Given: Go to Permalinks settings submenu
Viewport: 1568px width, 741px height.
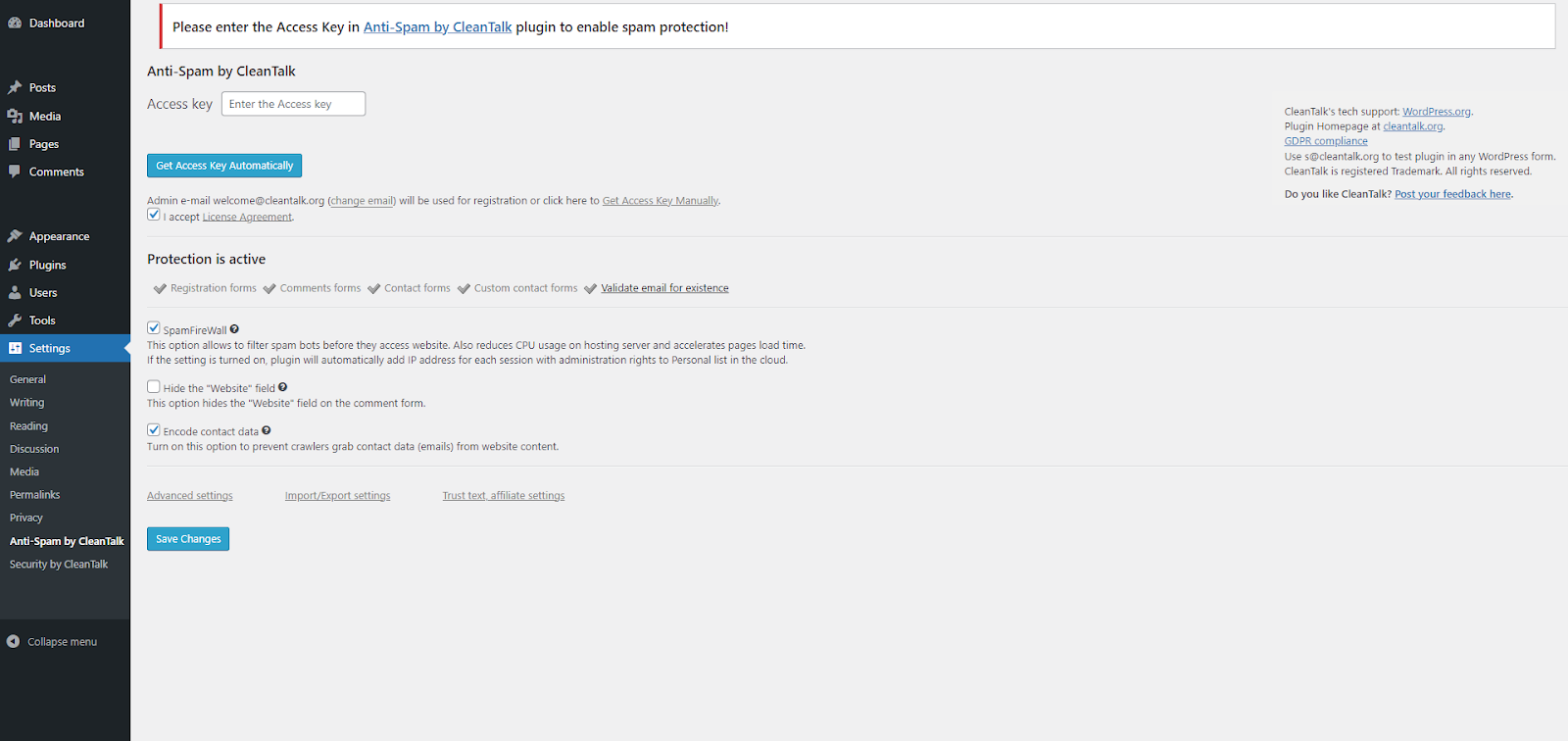Looking at the screenshot, I should (34, 495).
